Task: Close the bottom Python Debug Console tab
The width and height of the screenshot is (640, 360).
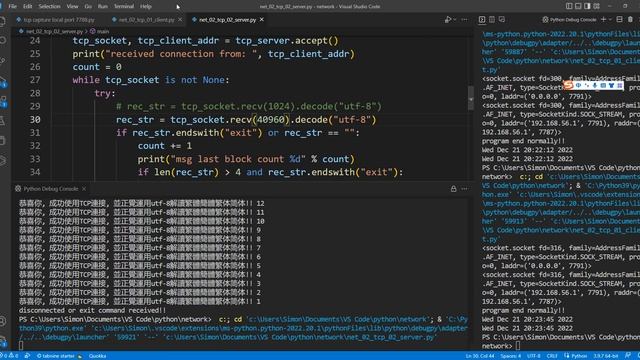Action: click(x=84, y=189)
